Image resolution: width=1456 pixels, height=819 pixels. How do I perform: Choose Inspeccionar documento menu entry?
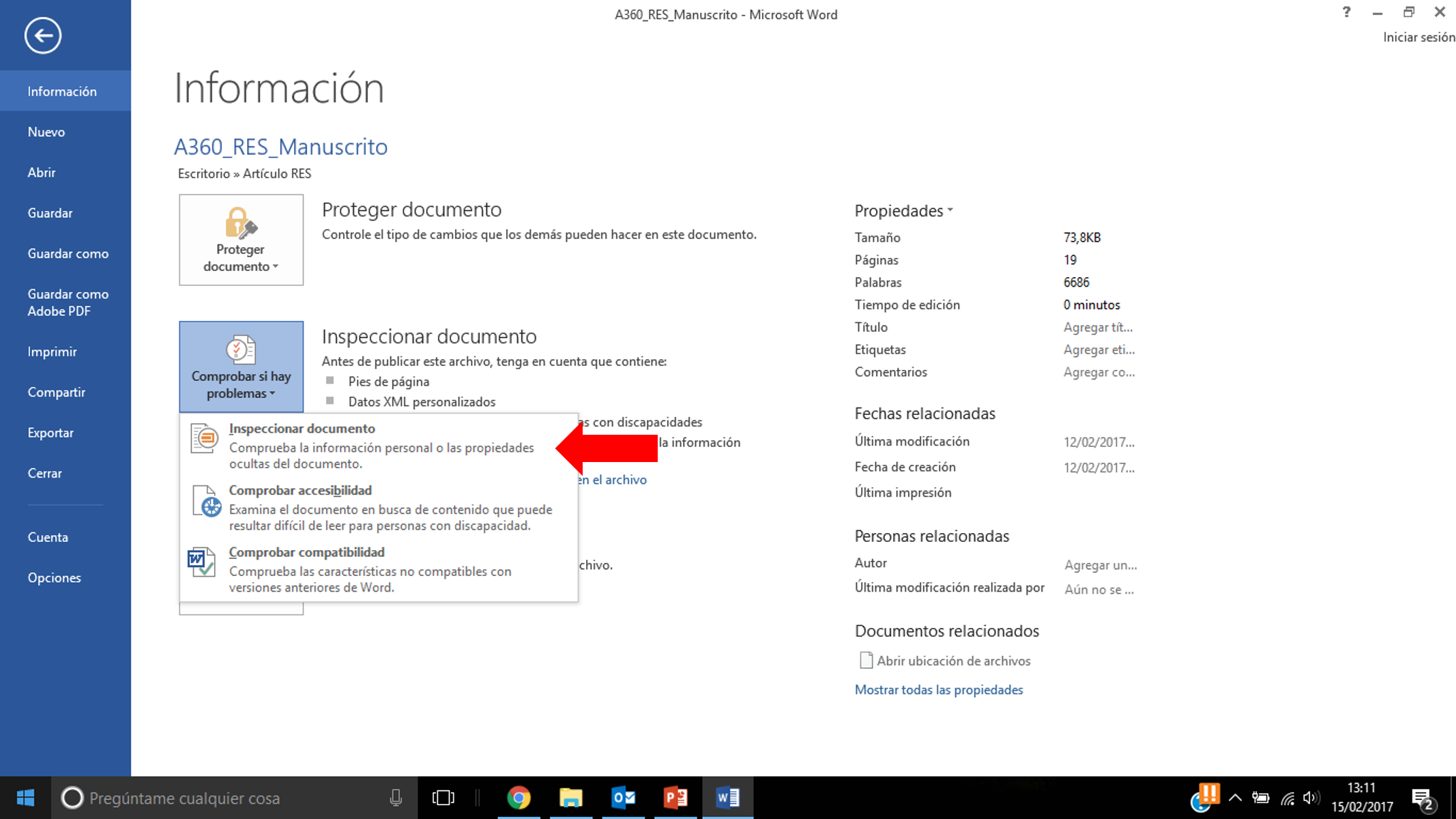click(379, 445)
